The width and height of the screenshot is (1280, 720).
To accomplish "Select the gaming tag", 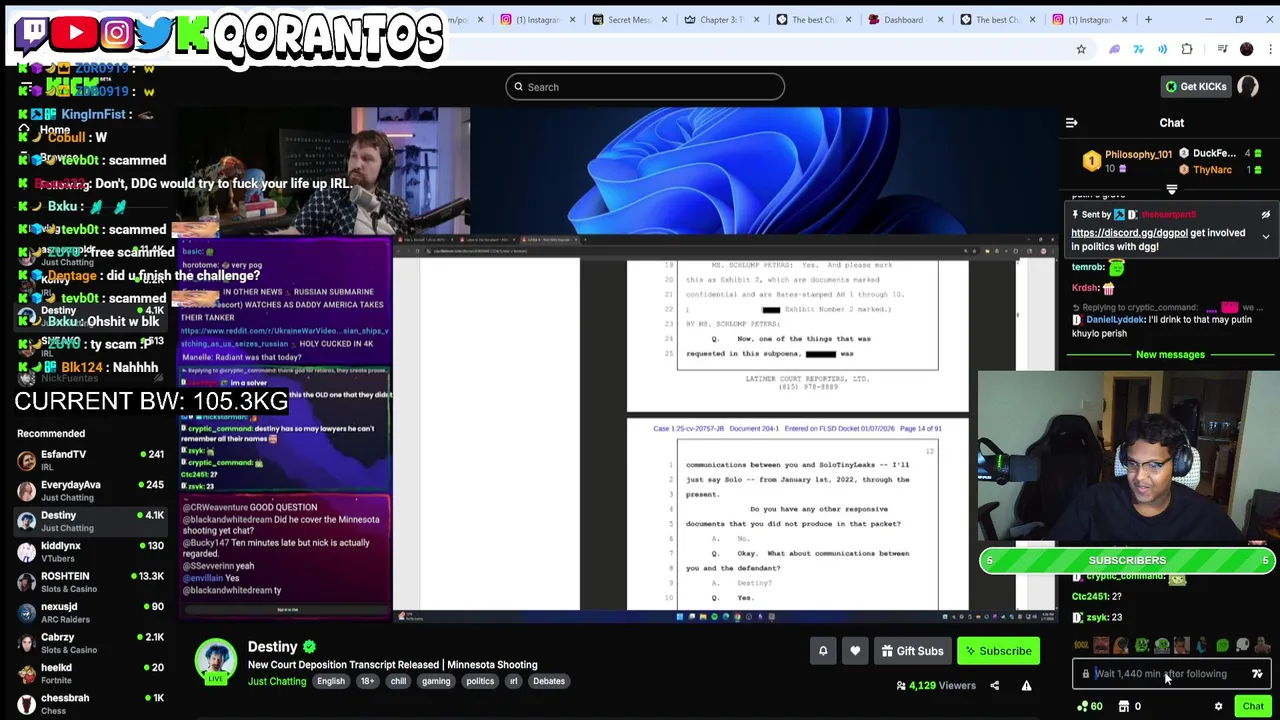I will tap(436, 681).
